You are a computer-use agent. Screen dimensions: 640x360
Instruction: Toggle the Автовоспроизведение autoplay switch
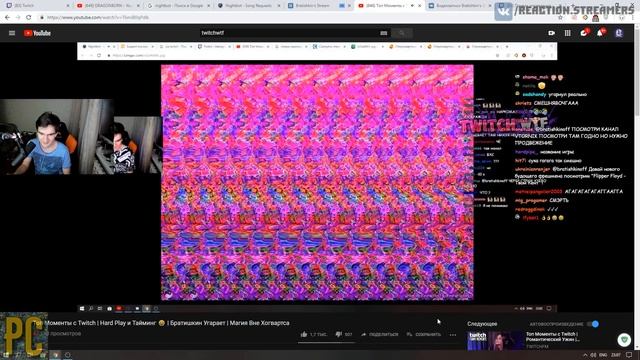point(593,324)
